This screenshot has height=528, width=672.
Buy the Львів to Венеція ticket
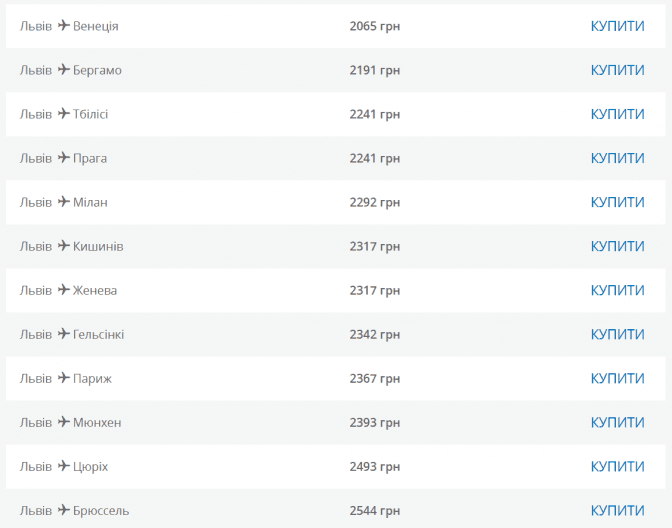click(617, 26)
